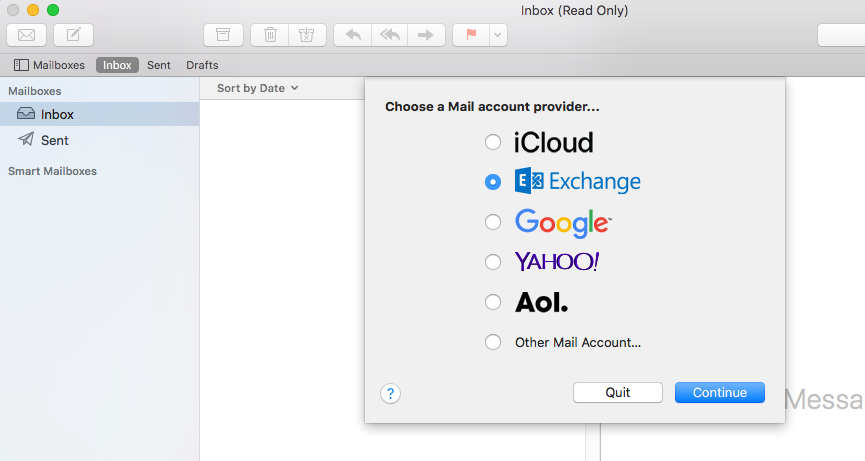This screenshot has width=865, height=461.
Task: Select the Google account radio button
Action: click(x=492, y=222)
